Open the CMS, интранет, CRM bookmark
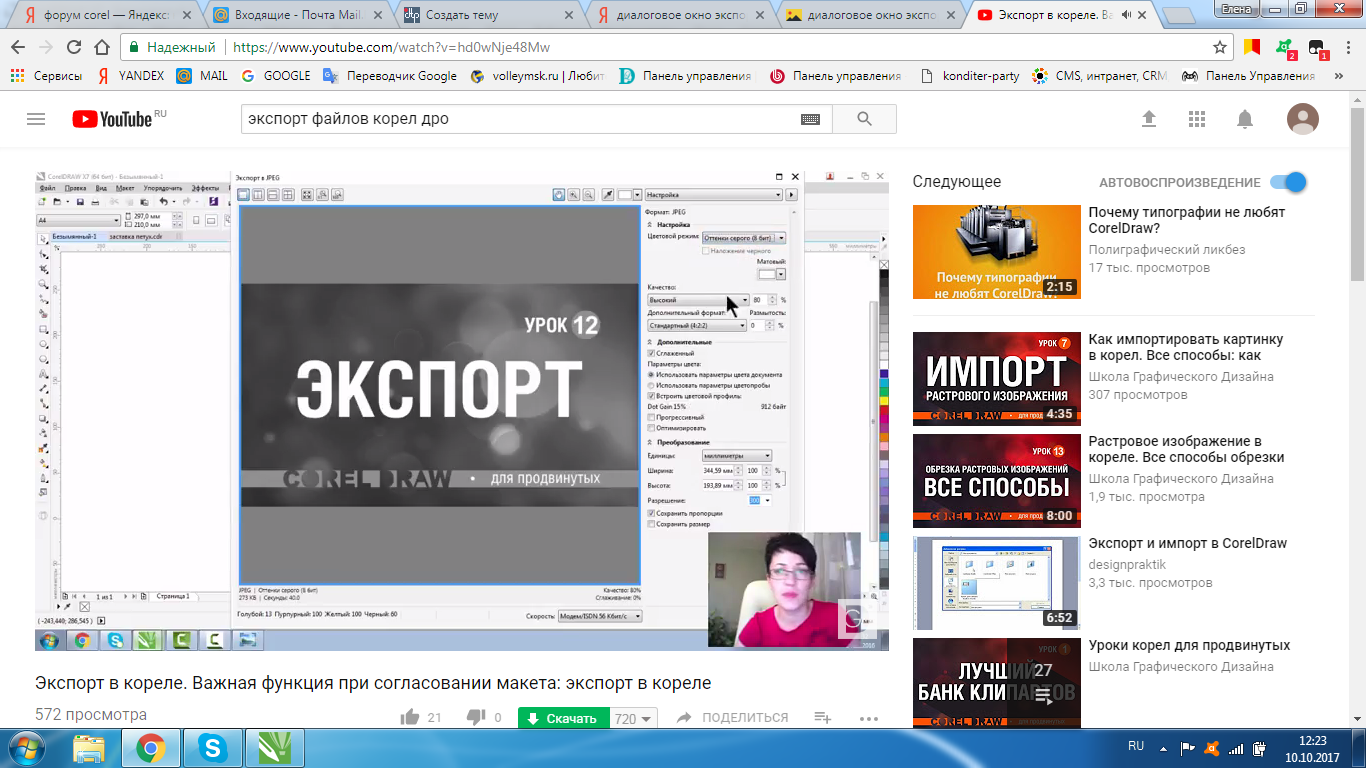The width and height of the screenshot is (1366, 768). point(1100,75)
